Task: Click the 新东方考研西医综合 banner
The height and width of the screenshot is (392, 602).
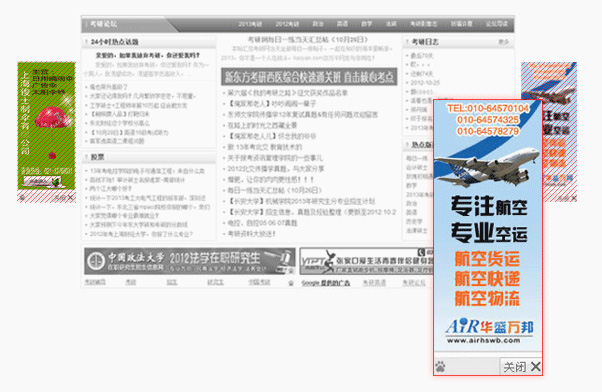Action: 309,77
